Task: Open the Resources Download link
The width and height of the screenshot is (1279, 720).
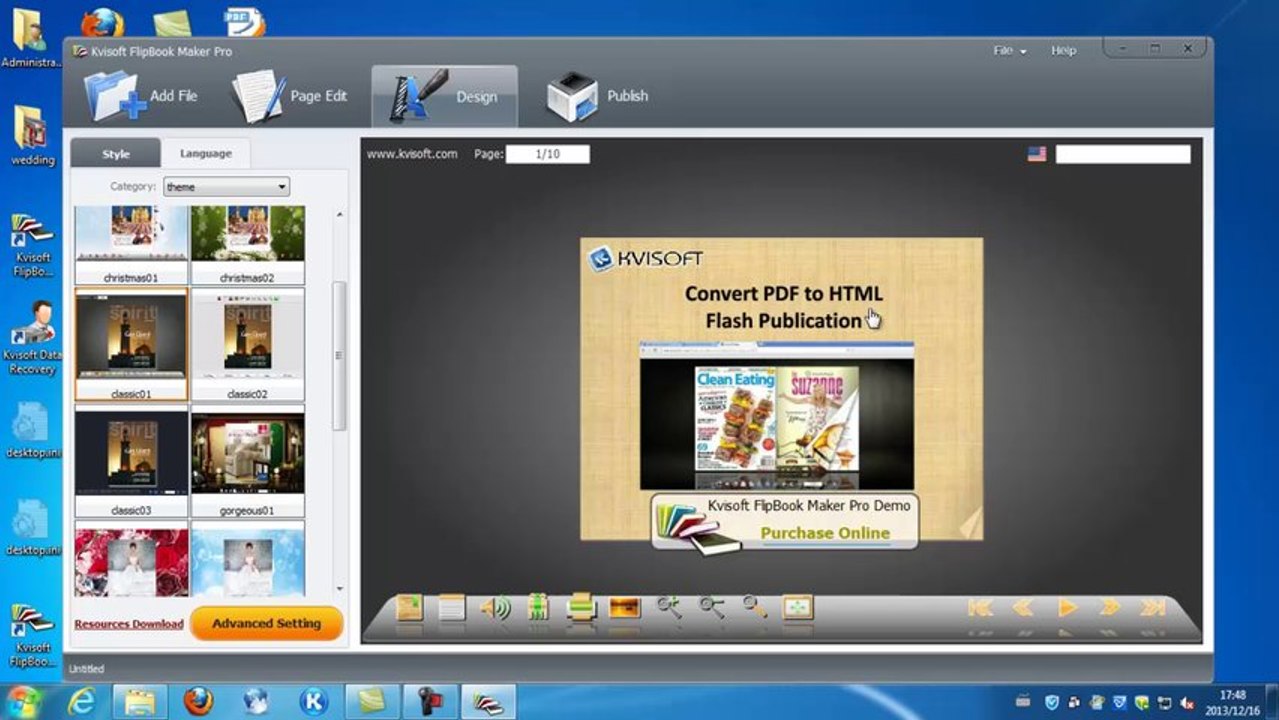Action: coord(129,624)
